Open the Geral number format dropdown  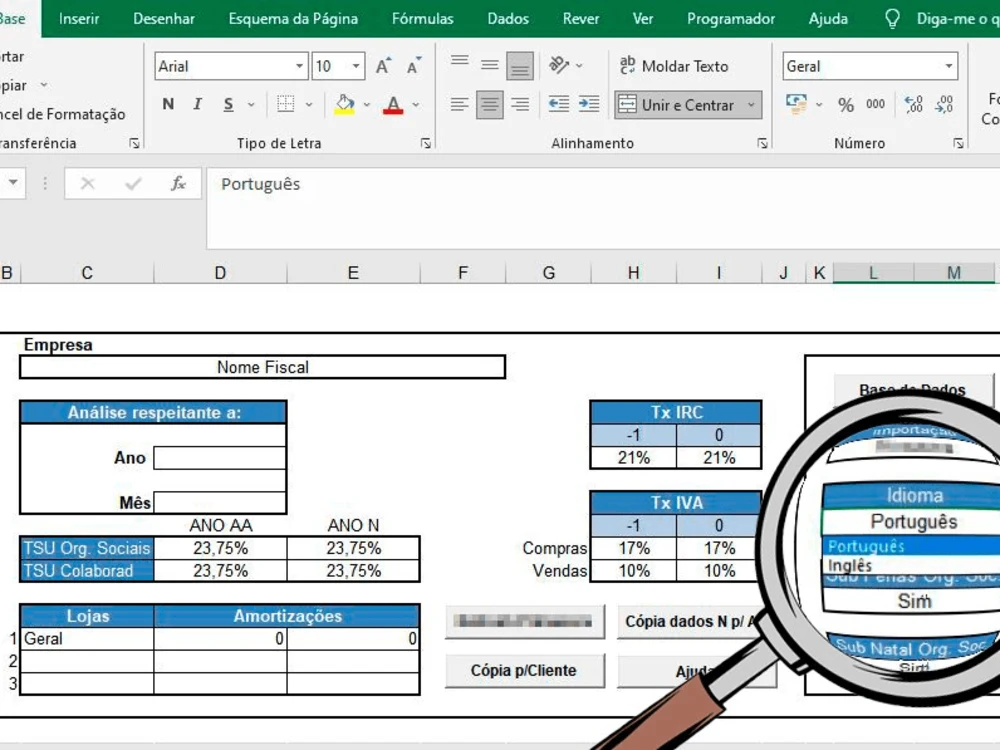(949, 66)
